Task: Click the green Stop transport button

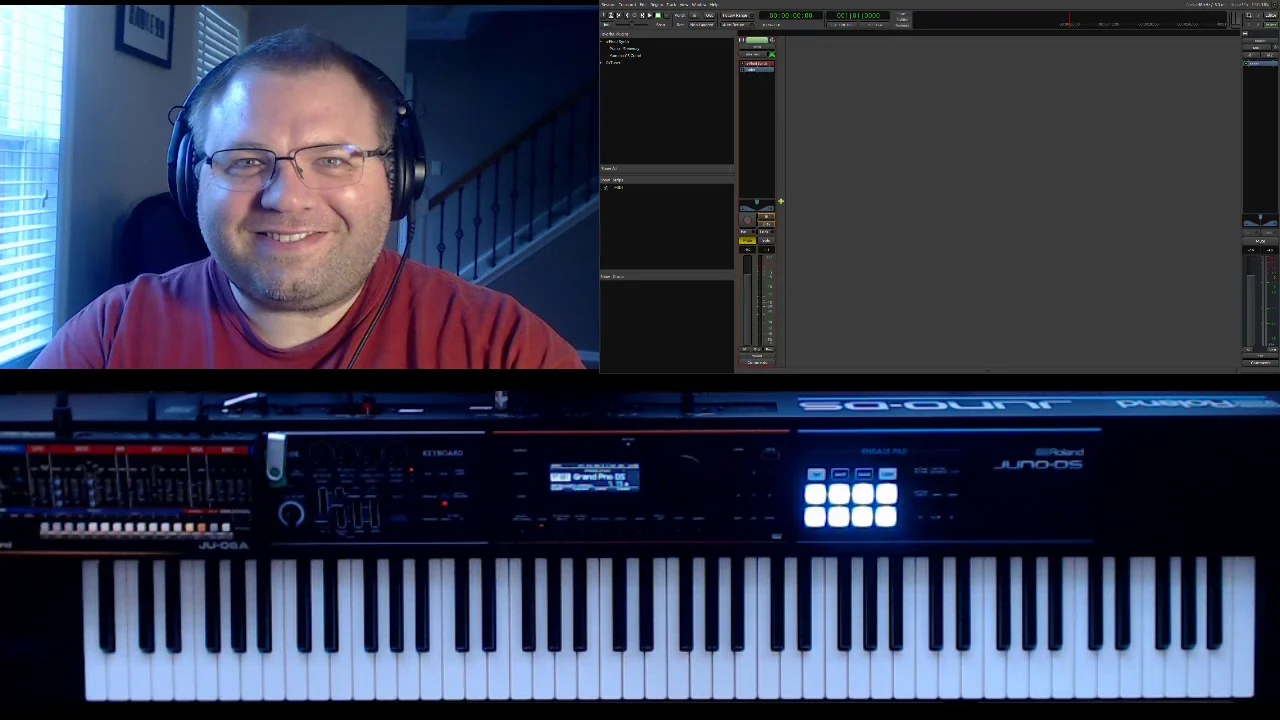Action: click(658, 15)
